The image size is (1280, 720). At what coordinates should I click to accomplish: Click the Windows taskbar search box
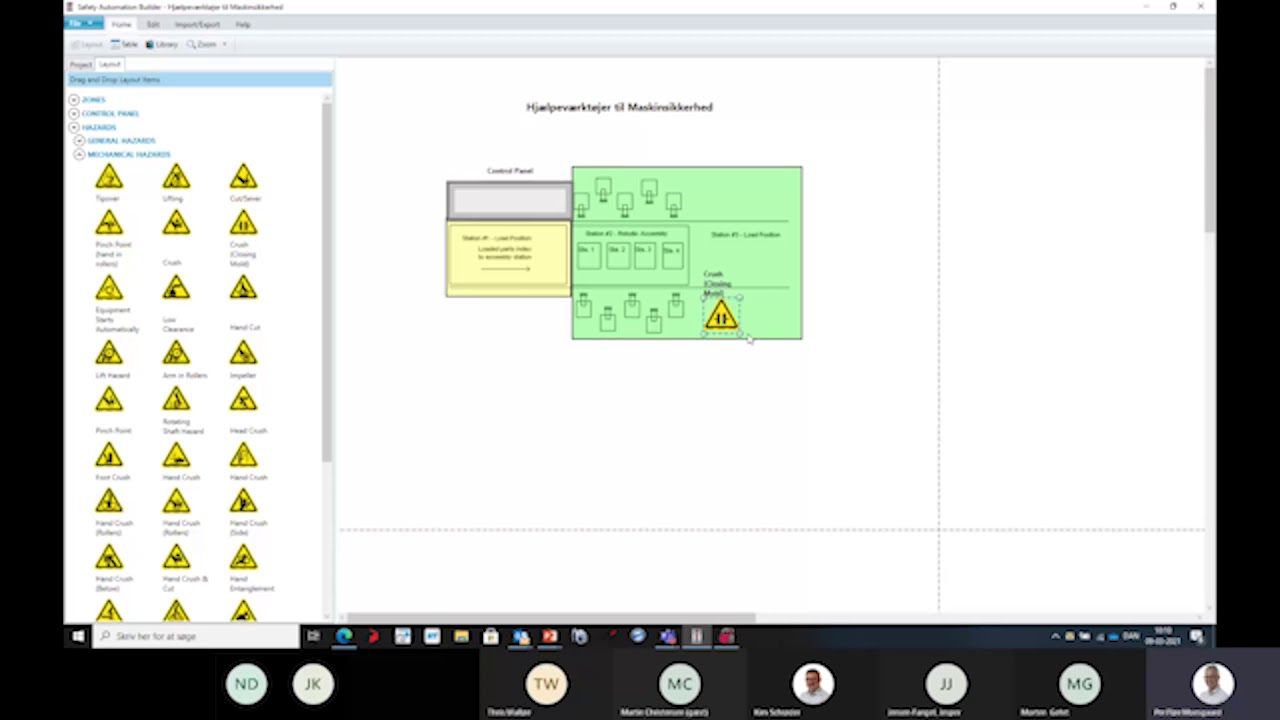pos(196,636)
